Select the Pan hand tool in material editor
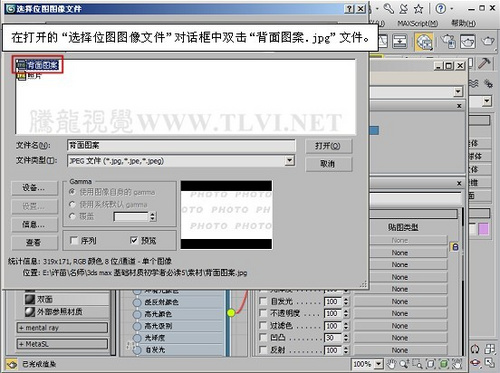The width and height of the screenshot is (500, 373). click(x=391, y=364)
